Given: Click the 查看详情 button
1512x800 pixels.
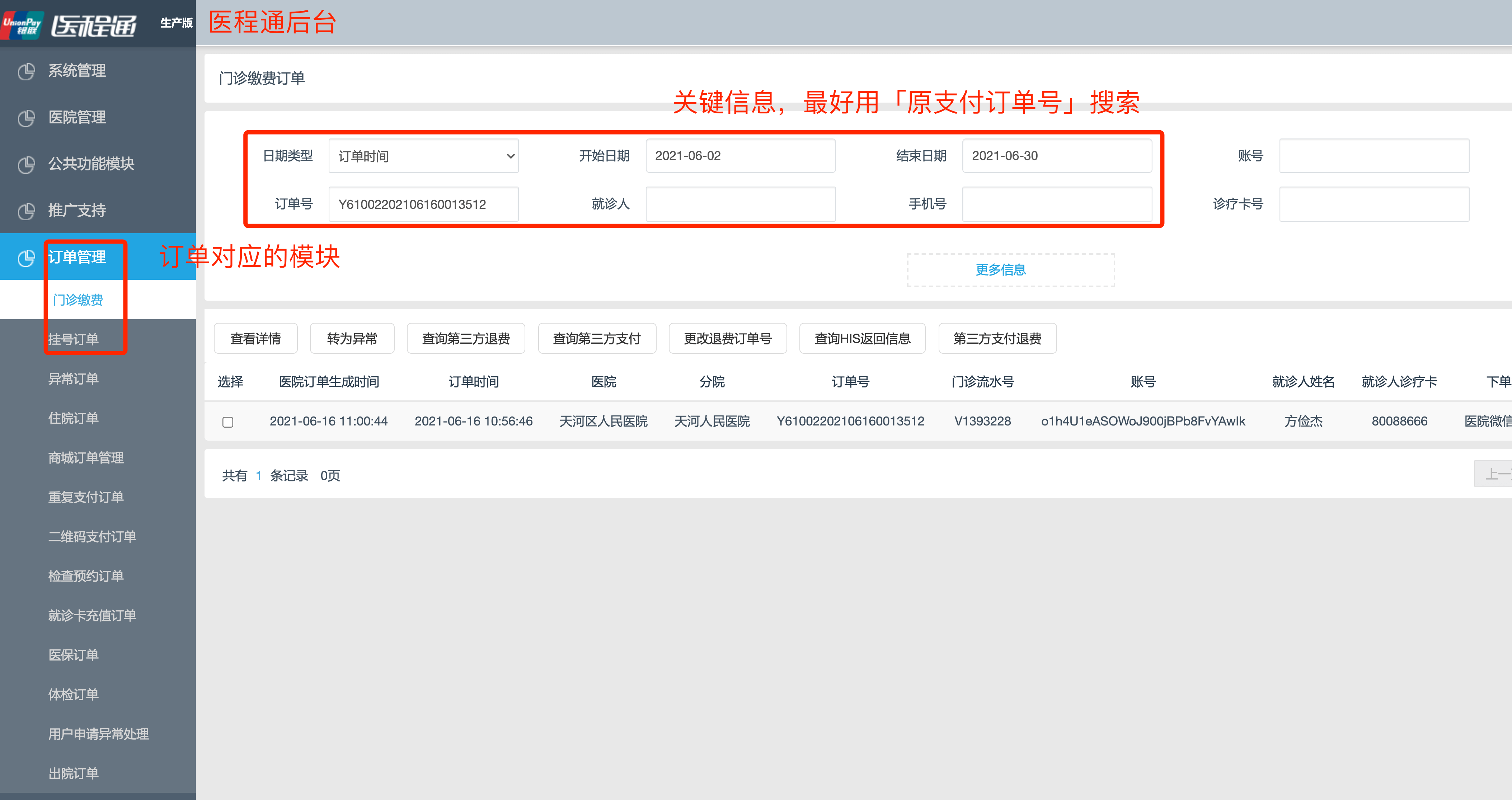Looking at the screenshot, I should pyautogui.click(x=255, y=339).
